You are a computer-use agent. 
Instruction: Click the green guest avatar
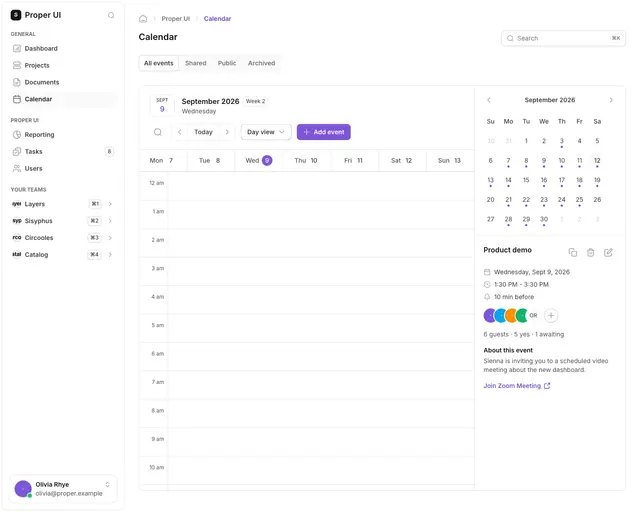(x=522, y=316)
